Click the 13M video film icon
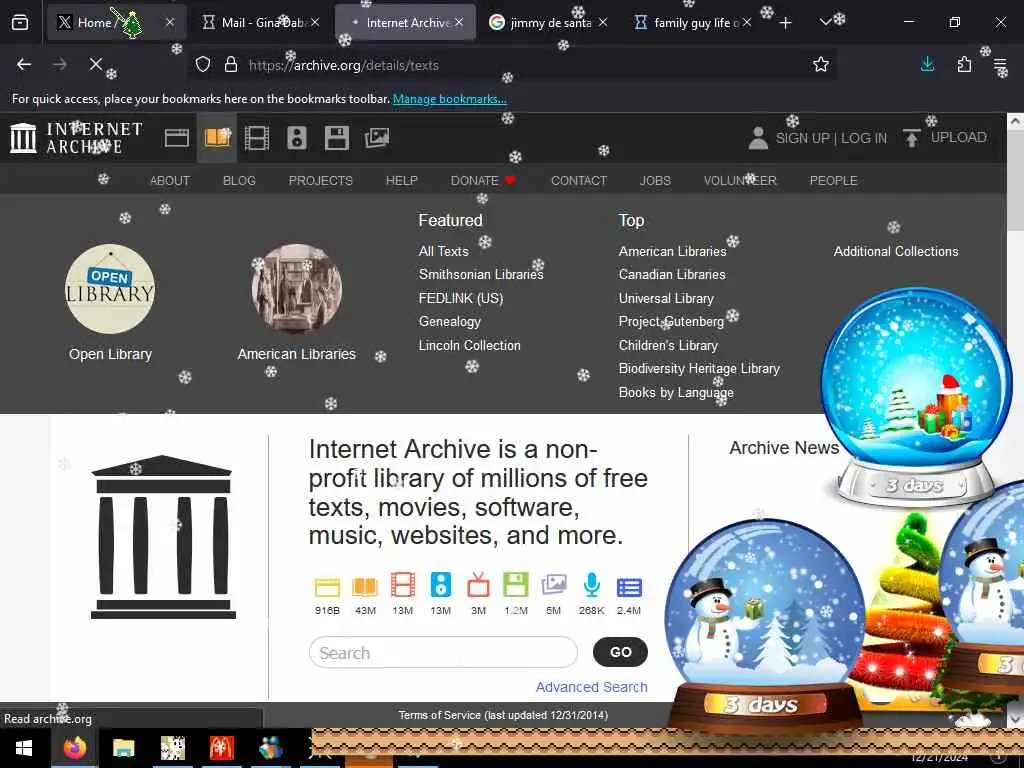Image resolution: width=1024 pixels, height=768 pixels. point(403,584)
